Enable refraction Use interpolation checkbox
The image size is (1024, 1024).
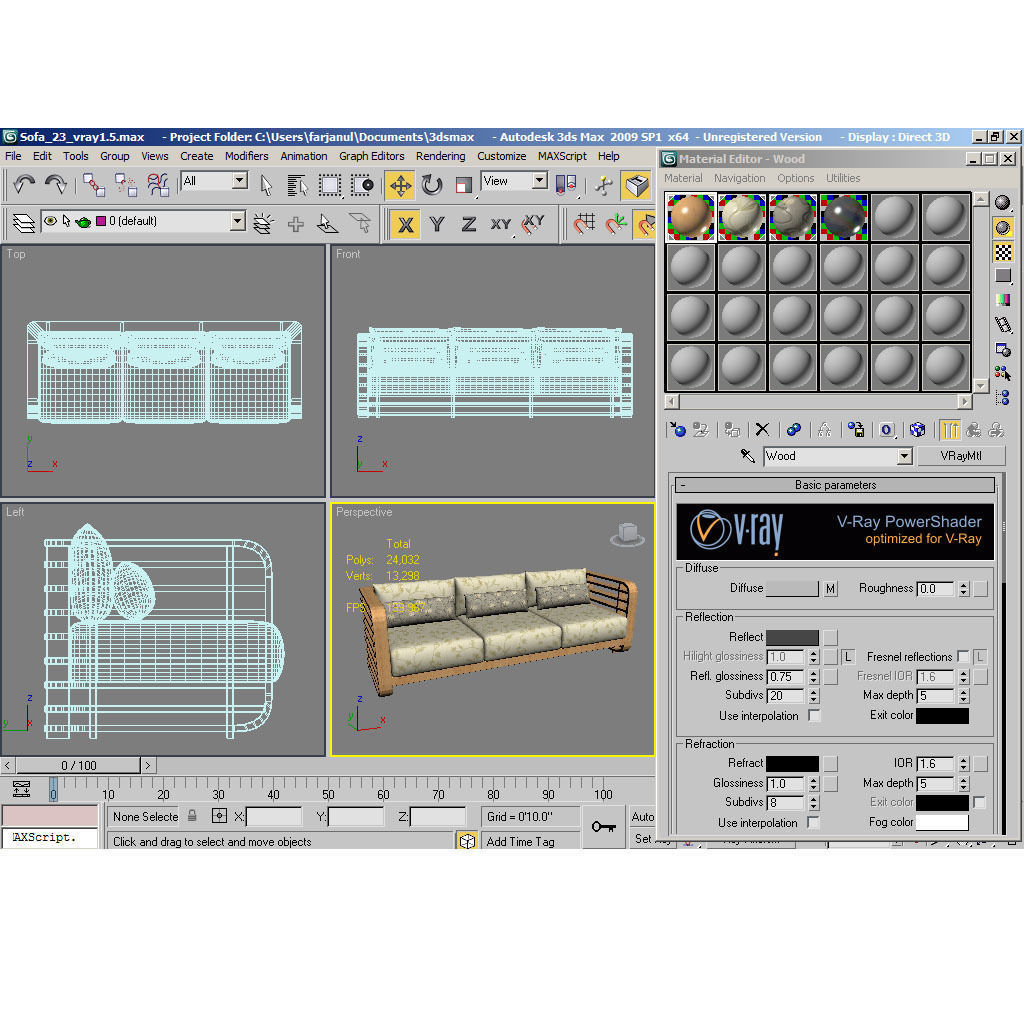pyautogui.click(x=813, y=822)
